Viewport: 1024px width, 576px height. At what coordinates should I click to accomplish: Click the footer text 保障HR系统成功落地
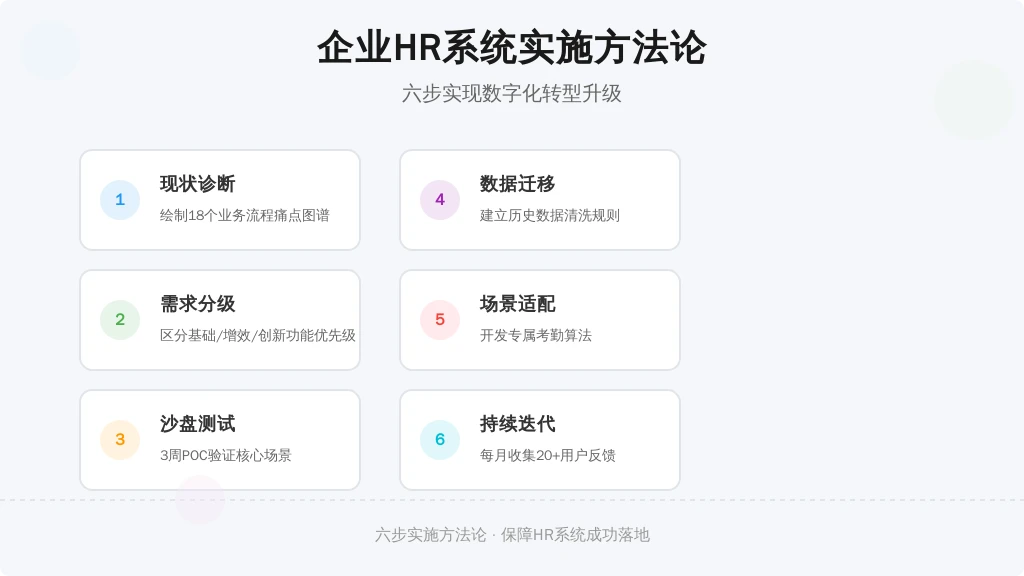(575, 535)
